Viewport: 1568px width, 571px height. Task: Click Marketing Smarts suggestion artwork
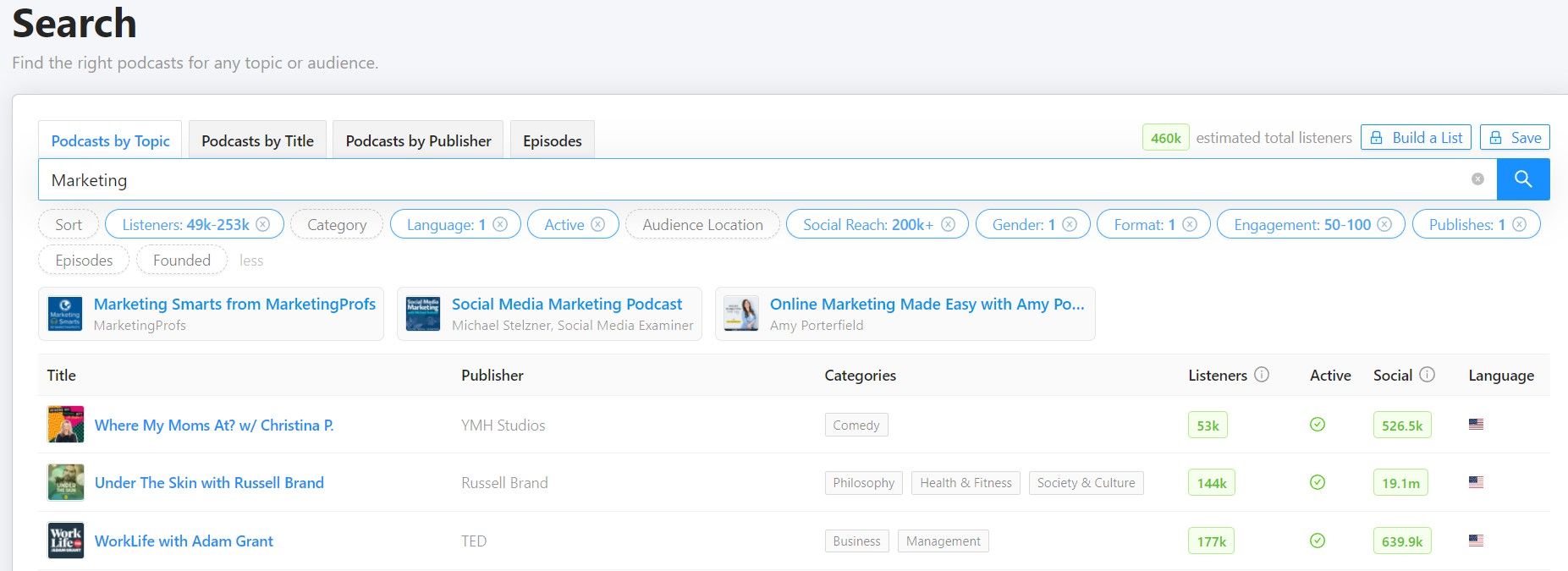tap(65, 314)
